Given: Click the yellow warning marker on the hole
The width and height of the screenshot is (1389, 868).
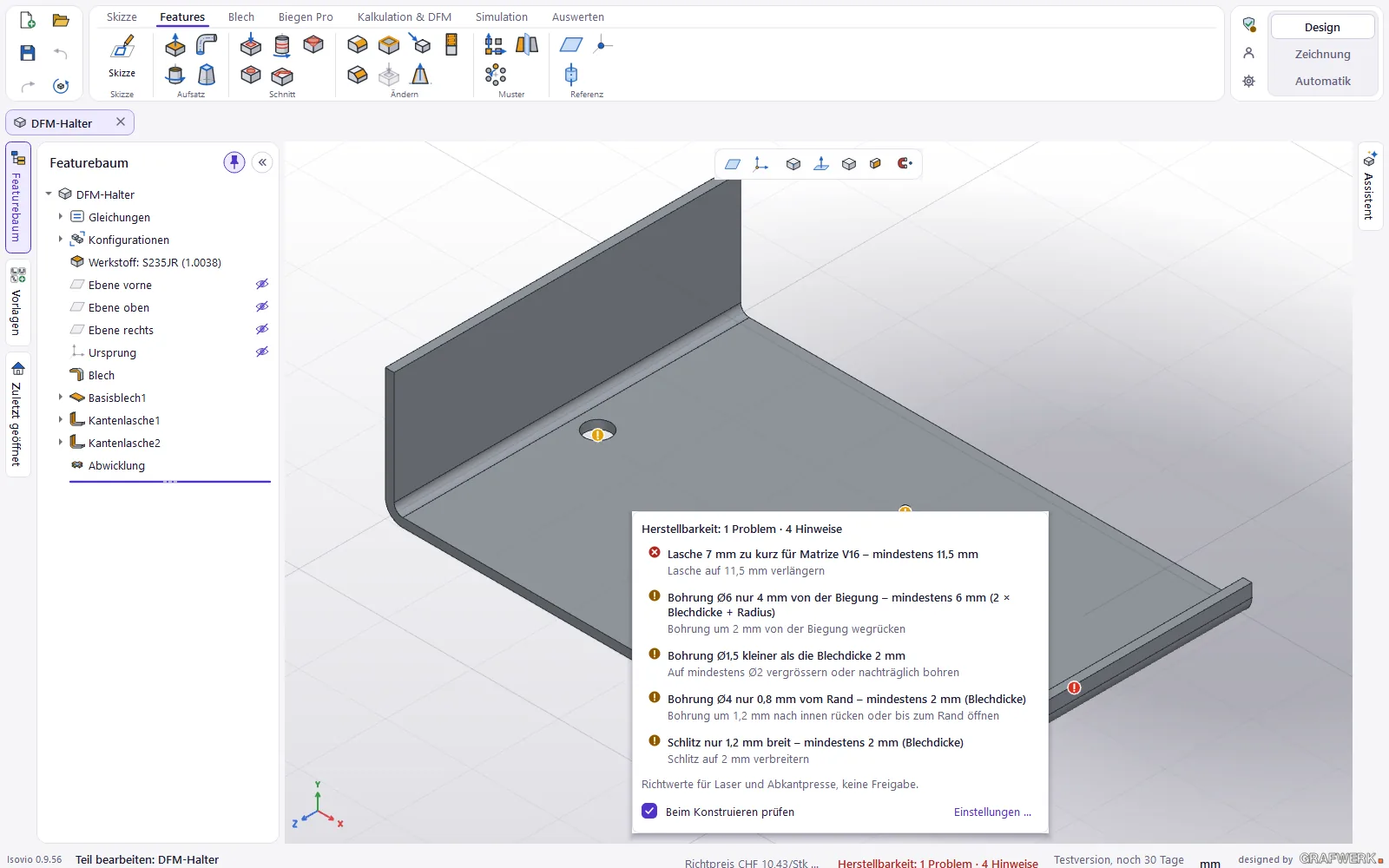Looking at the screenshot, I should tap(597, 435).
